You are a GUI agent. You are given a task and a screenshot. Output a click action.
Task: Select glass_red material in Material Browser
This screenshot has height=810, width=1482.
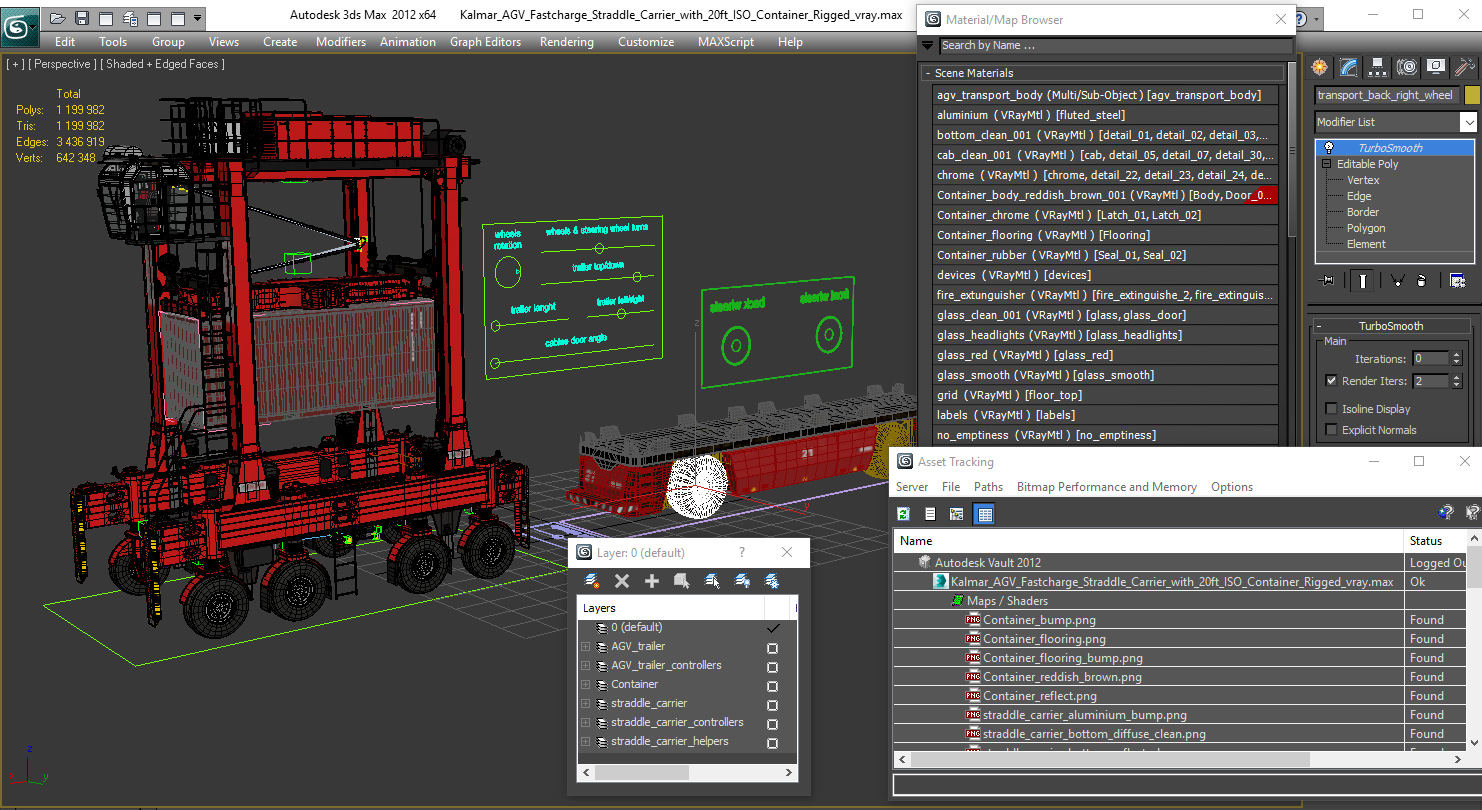[x=1105, y=355]
